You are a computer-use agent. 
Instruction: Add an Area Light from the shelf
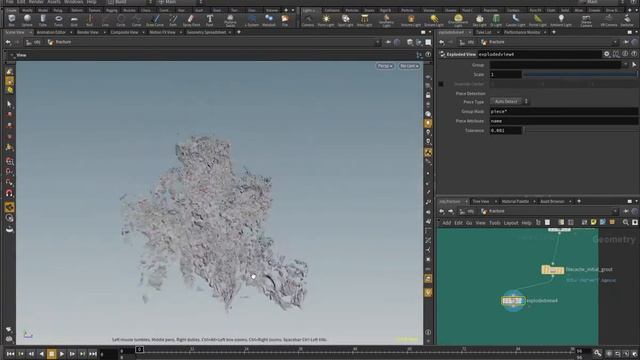[x=364, y=20]
